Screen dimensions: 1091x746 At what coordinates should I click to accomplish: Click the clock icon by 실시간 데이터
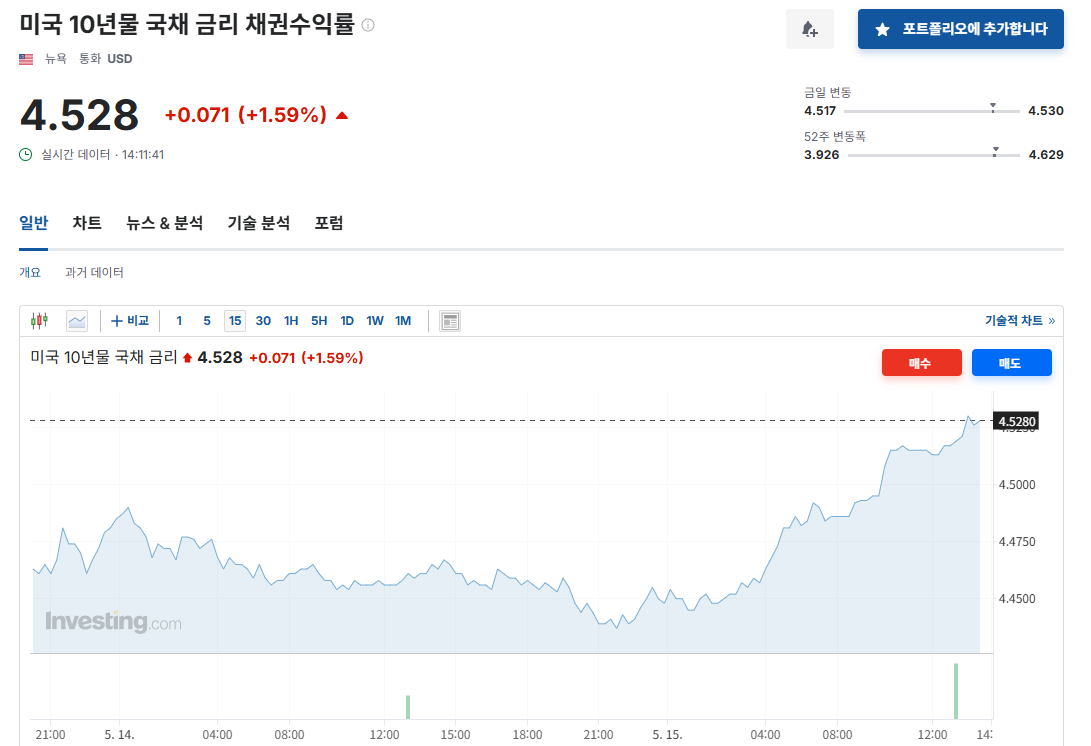pyautogui.click(x=26, y=154)
